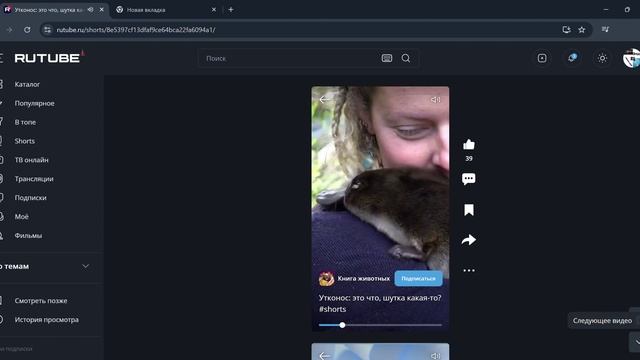Open Фильмы in sidebar
Image resolution: width=640 pixels, height=360 pixels.
pos(28,236)
